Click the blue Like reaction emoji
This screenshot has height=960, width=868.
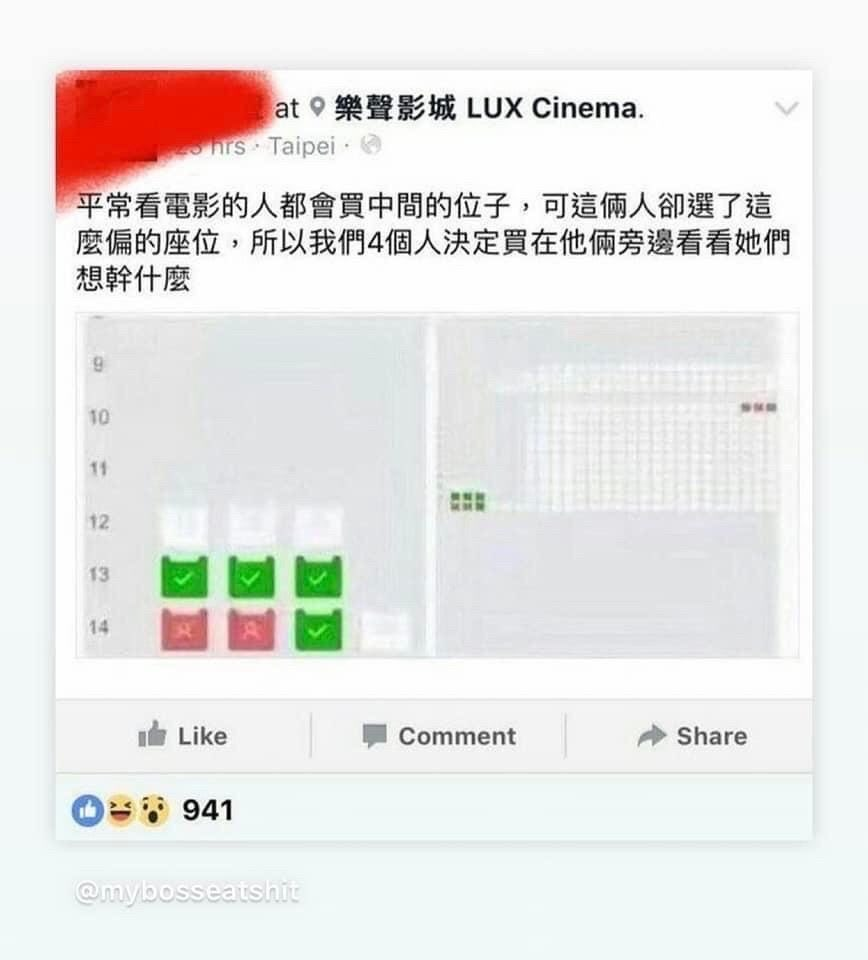[88, 811]
